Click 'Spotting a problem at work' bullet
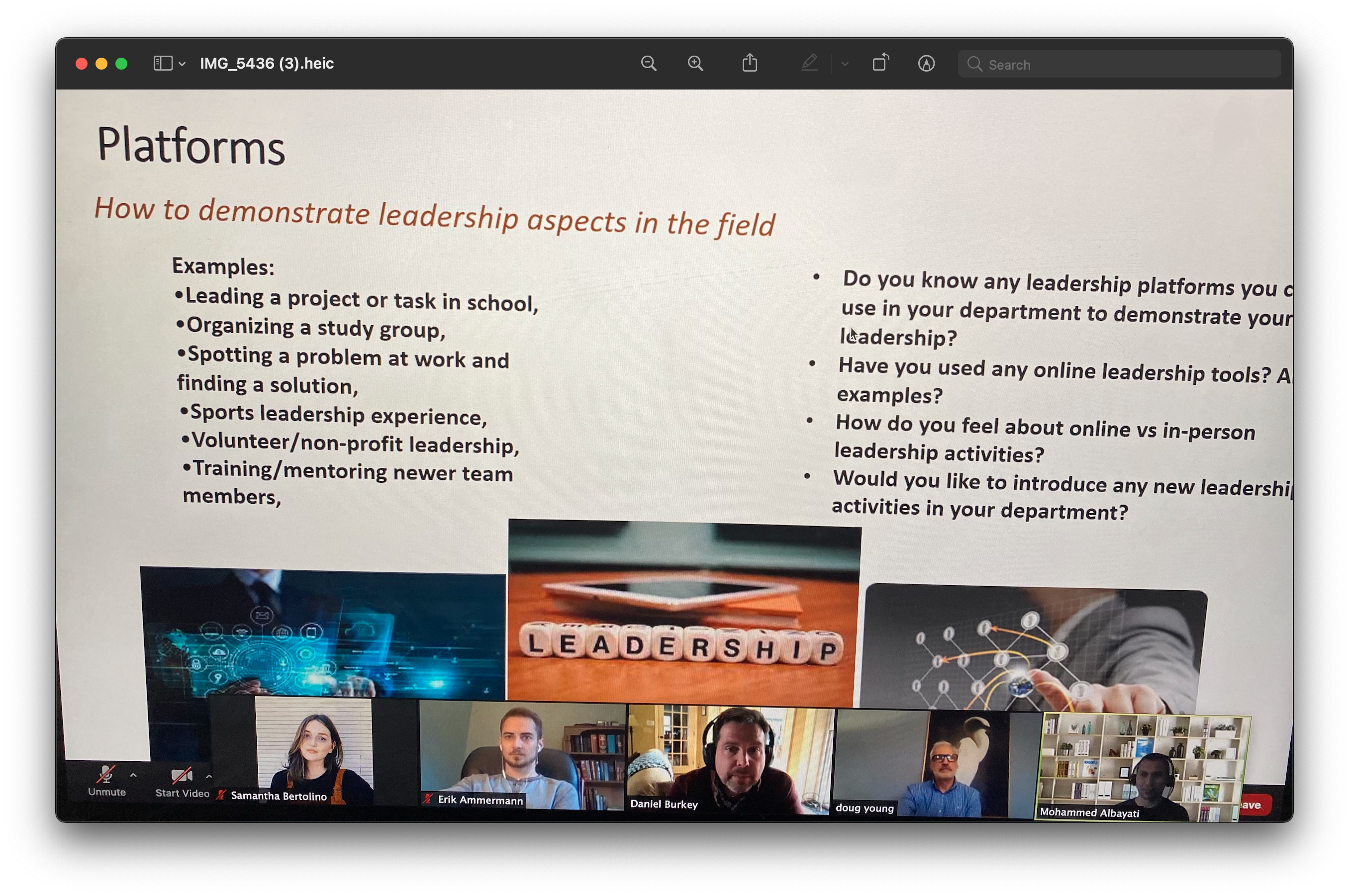The image size is (1349, 896). point(343,370)
